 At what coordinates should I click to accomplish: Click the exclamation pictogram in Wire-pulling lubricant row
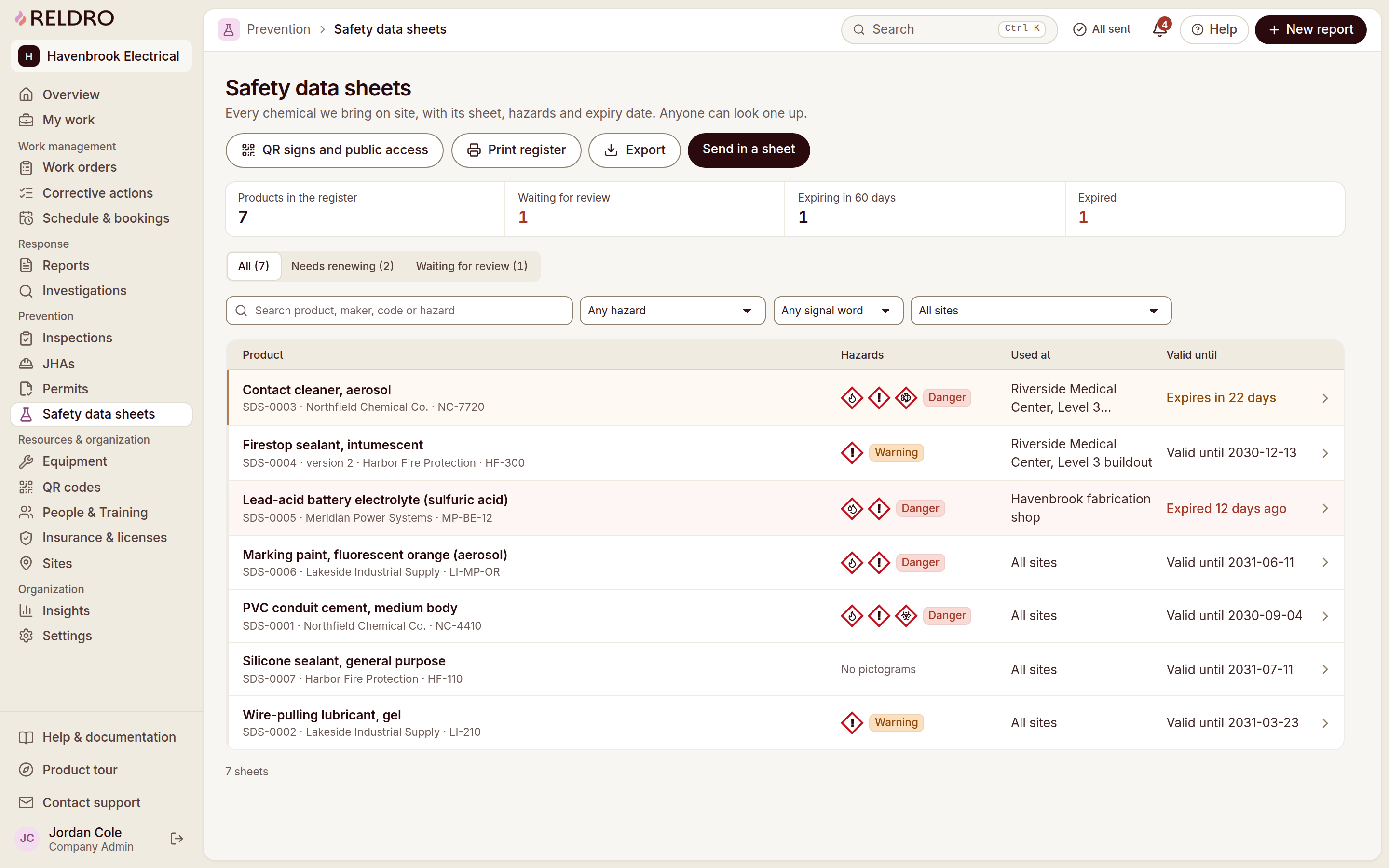(x=852, y=723)
